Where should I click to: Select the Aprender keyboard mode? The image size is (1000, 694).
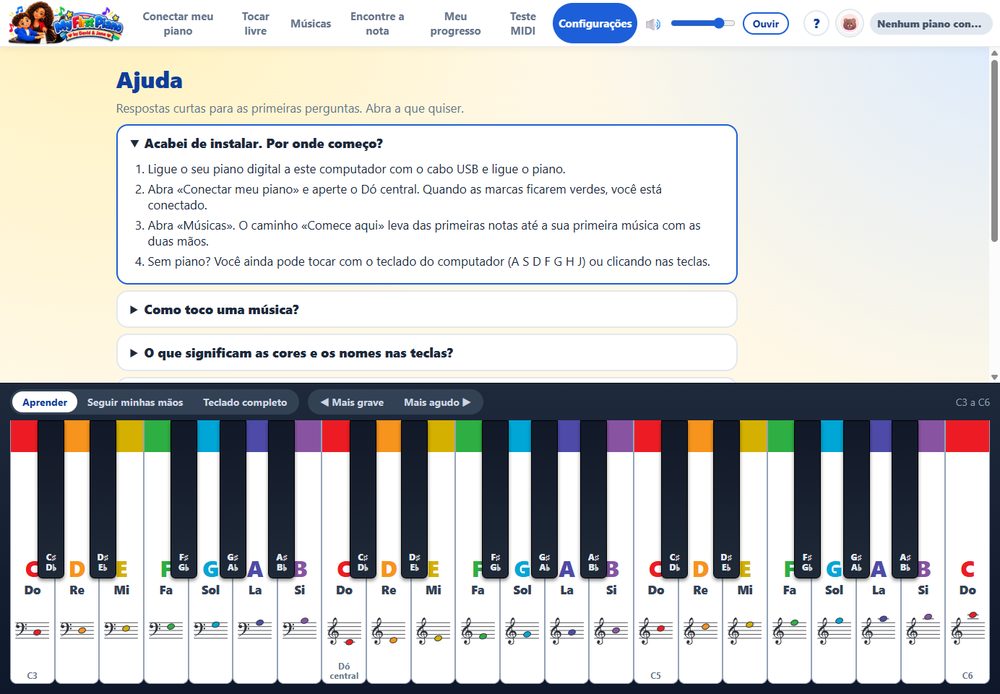(45, 402)
